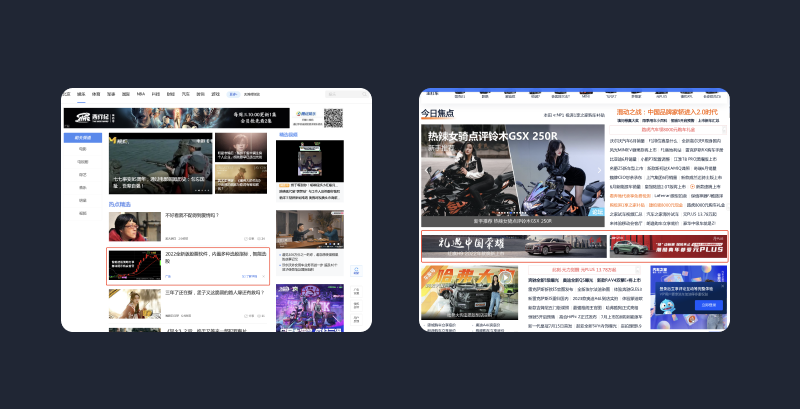Click the grey caption bar under motorcycle slideshow
The height and width of the screenshot is (409, 800).
[x=513, y=222]
